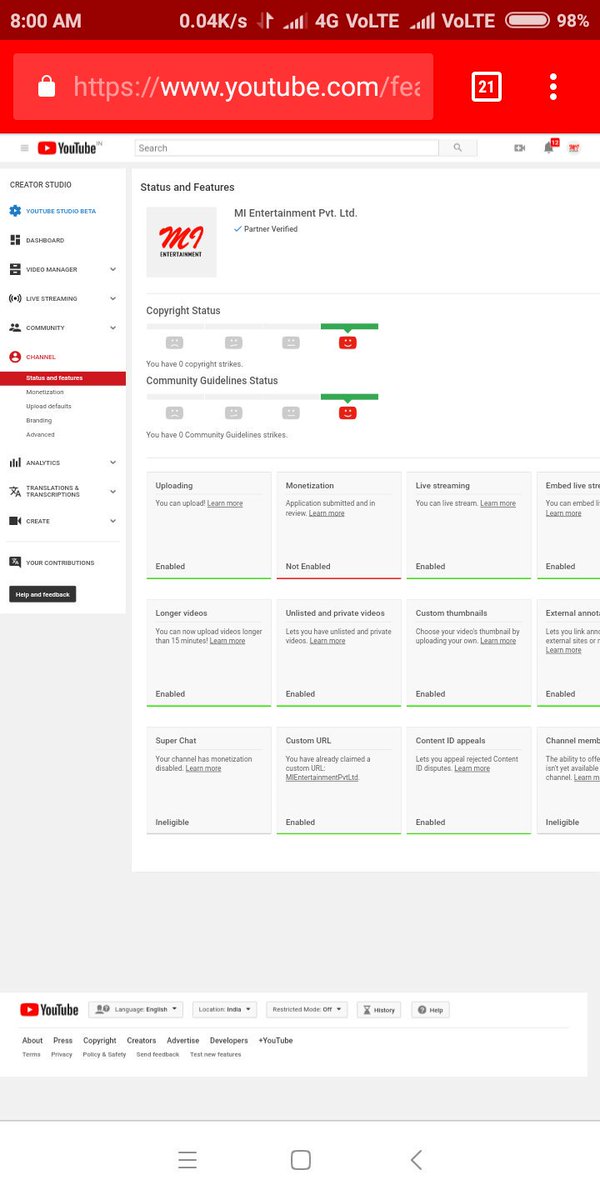Click the +YouTube footer link
The width and height of the screenshot is (600, 1200).
276,1040
